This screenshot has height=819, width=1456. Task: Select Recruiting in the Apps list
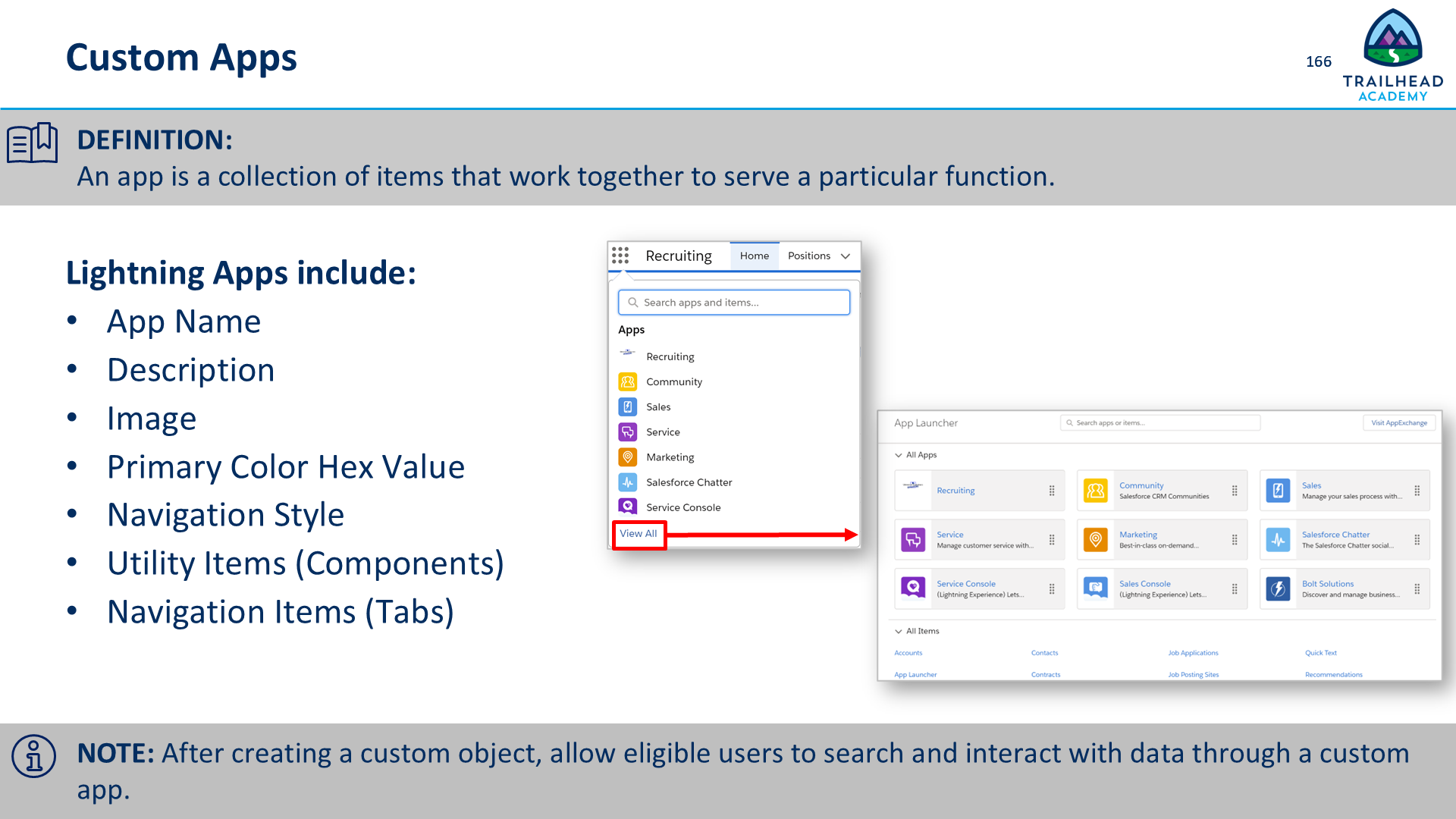click(x=670, y=356)
